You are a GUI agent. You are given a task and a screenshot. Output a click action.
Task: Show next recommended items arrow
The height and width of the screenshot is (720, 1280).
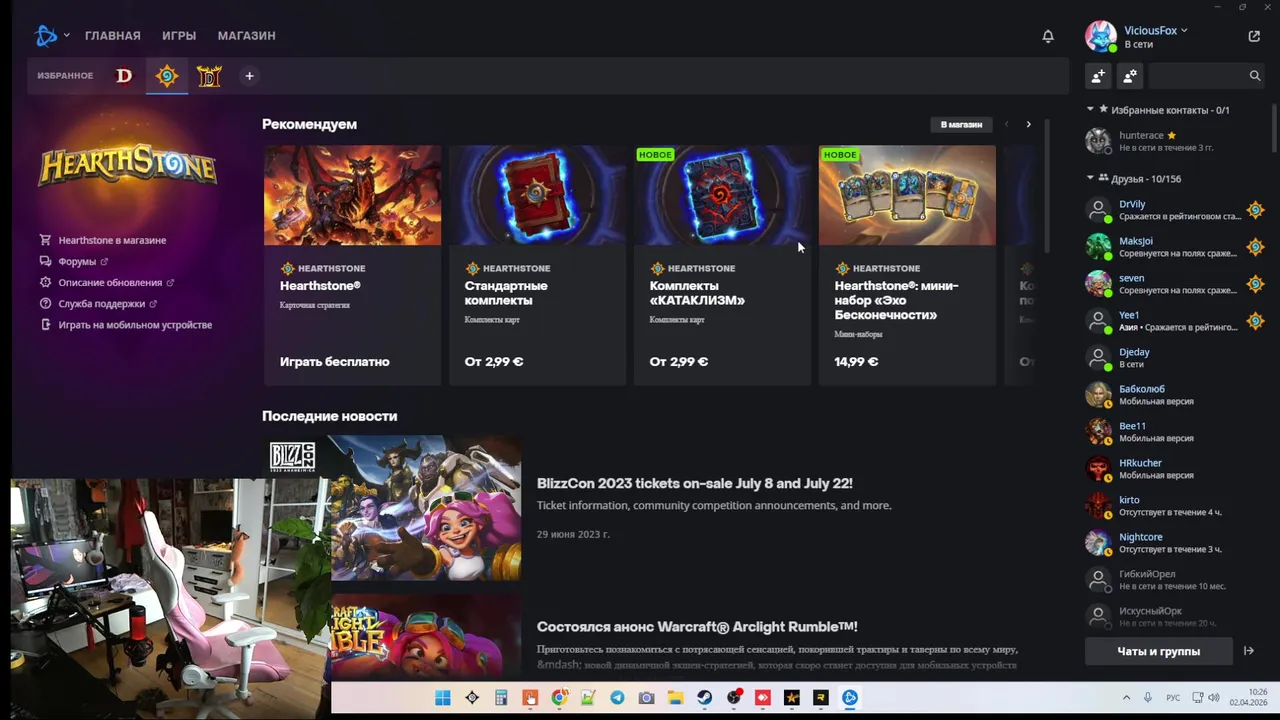point(1028,124)
